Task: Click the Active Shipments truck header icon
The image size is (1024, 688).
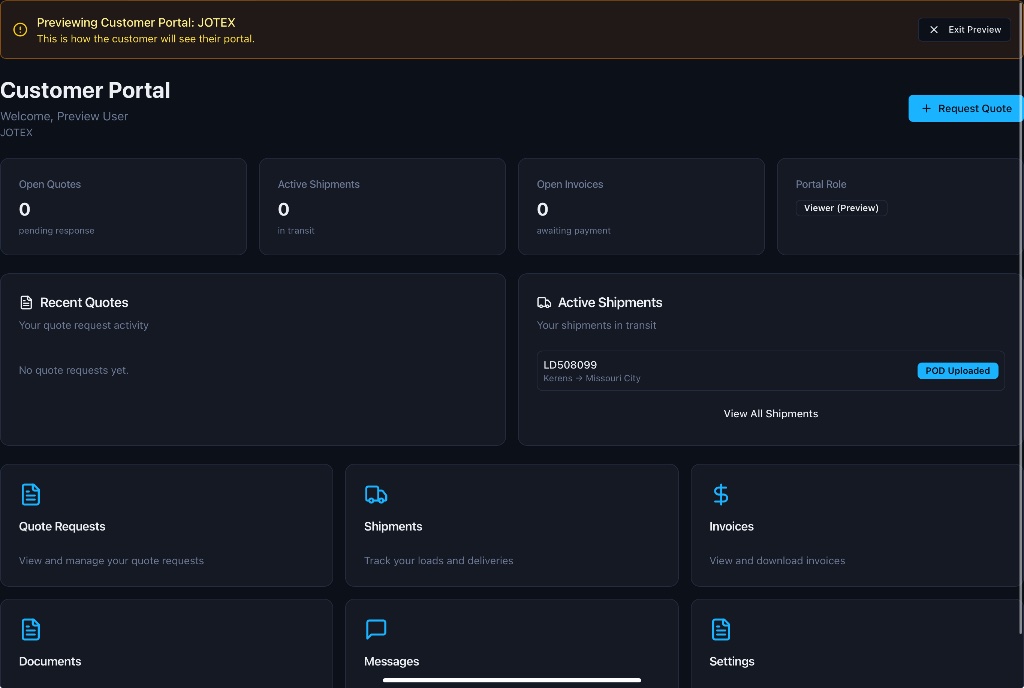Action: click(544, 302)
